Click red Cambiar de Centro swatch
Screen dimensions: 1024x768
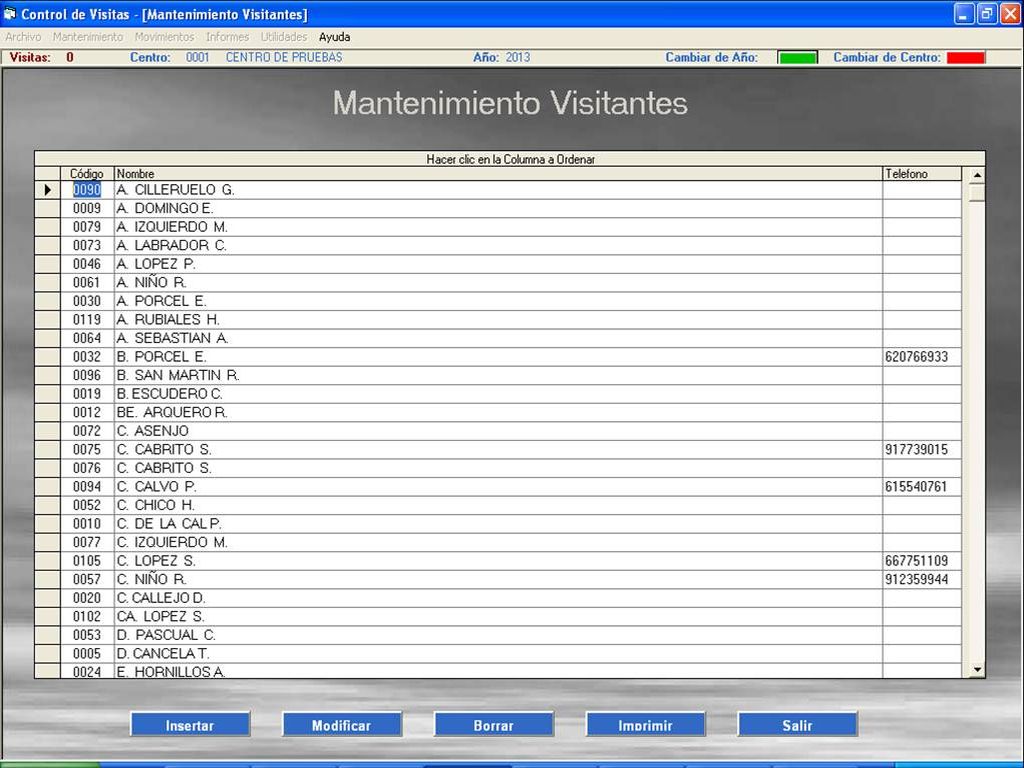[x=965, y=58]
